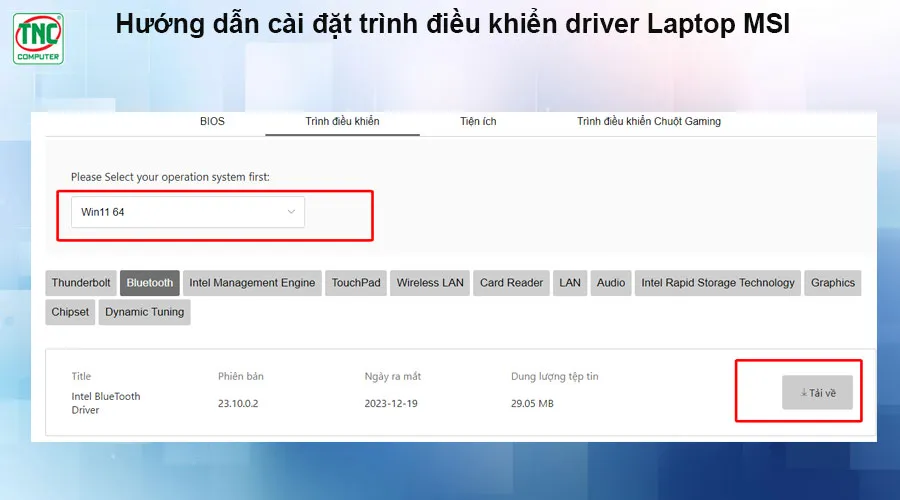Image resolution: width=900 pixels, height=500 pixels.
Task: Select the LAN driver category
Action: click(570, 283)
